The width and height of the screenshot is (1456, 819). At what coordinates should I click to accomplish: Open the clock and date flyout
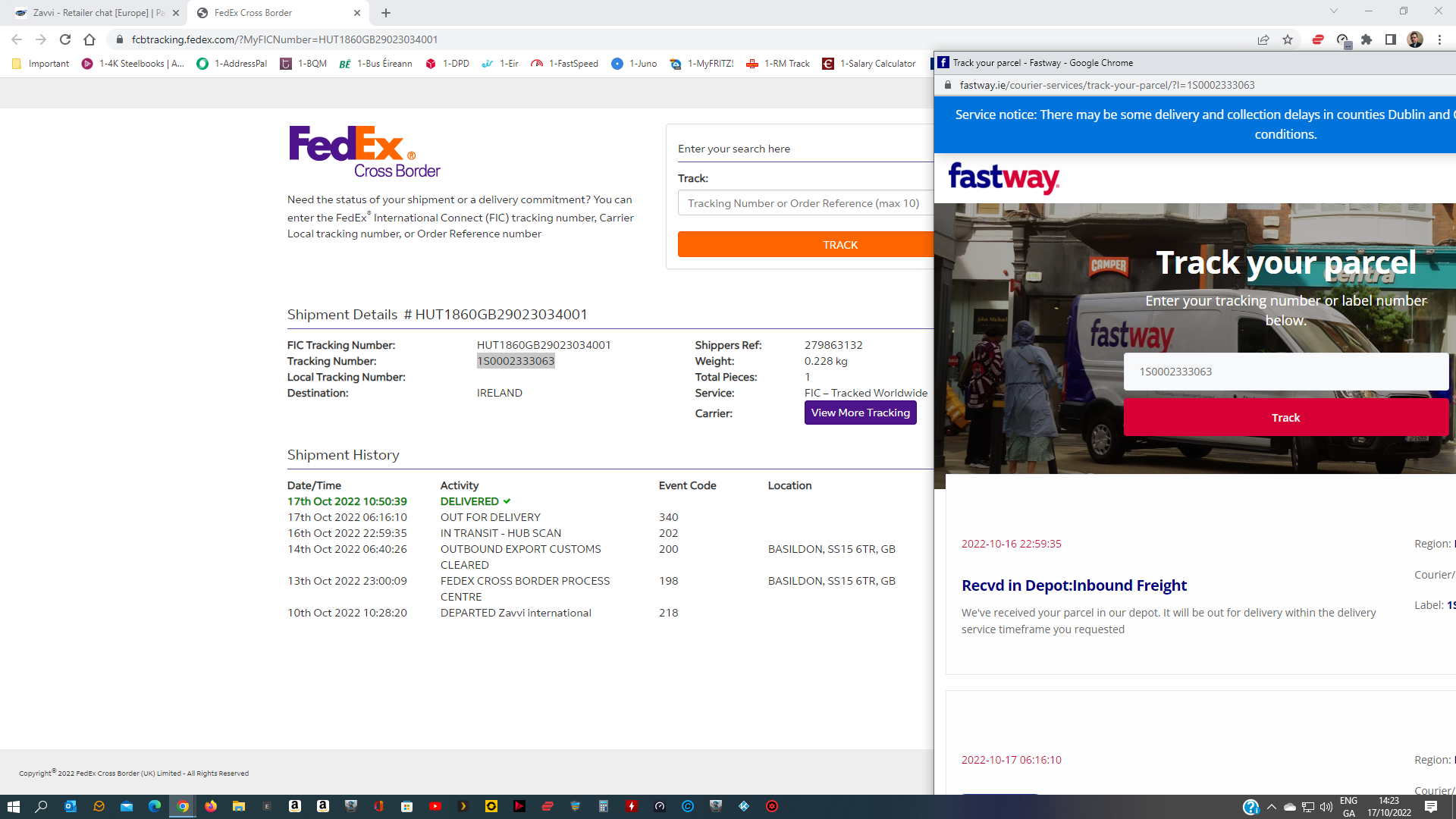click(1389, 807)
